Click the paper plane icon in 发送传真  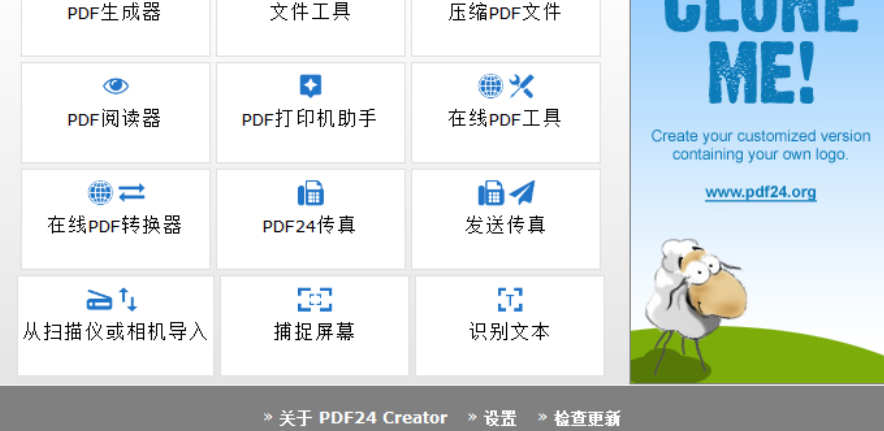[522, 193]
